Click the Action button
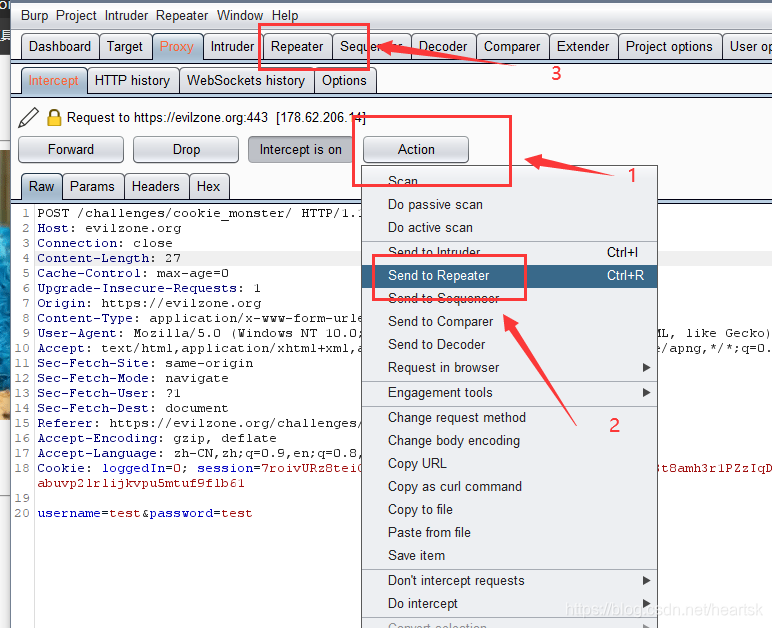This screenshot has width=772, height=628. coord(416,150)
